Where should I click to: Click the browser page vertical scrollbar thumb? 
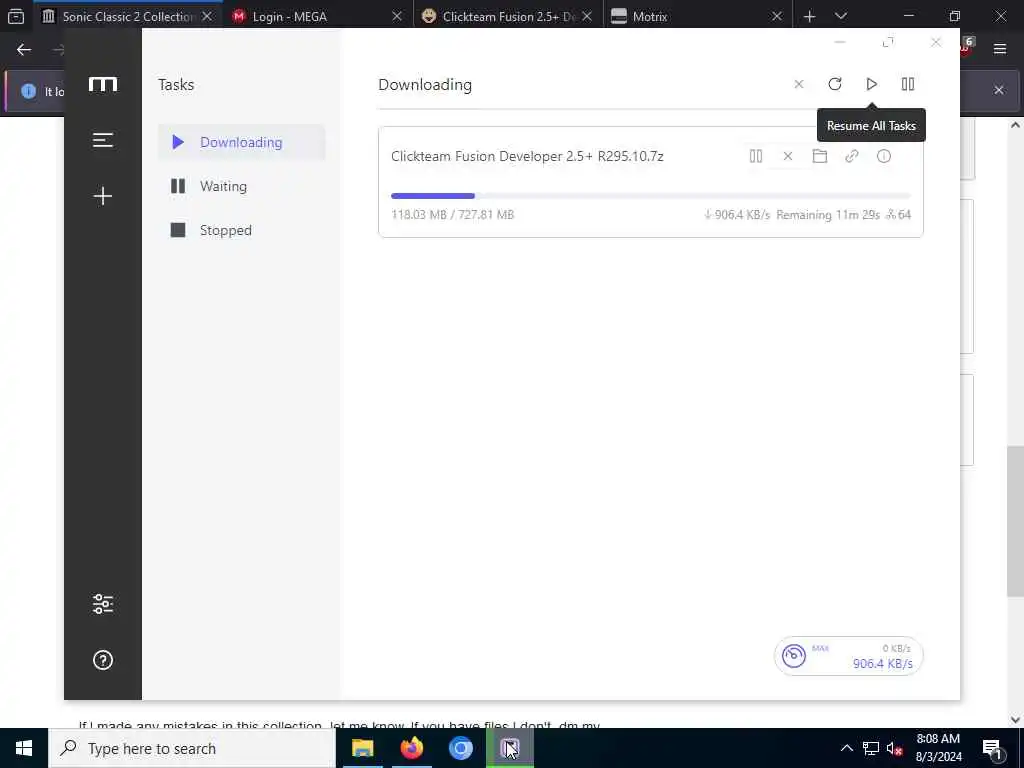[1015, 521]
